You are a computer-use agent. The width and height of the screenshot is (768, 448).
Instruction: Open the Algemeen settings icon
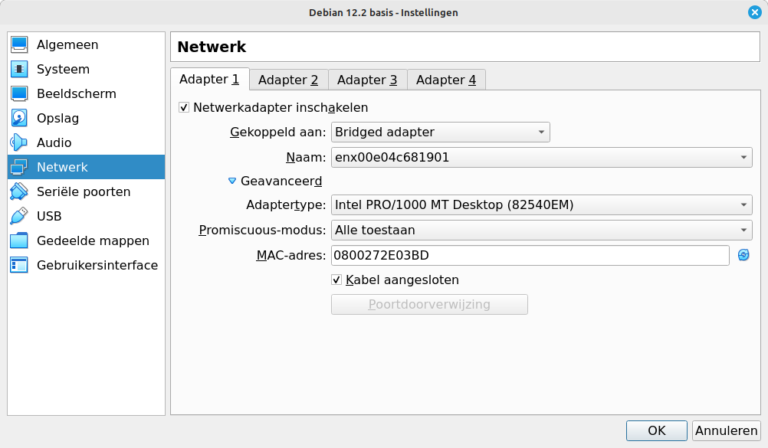coord(19,45)
